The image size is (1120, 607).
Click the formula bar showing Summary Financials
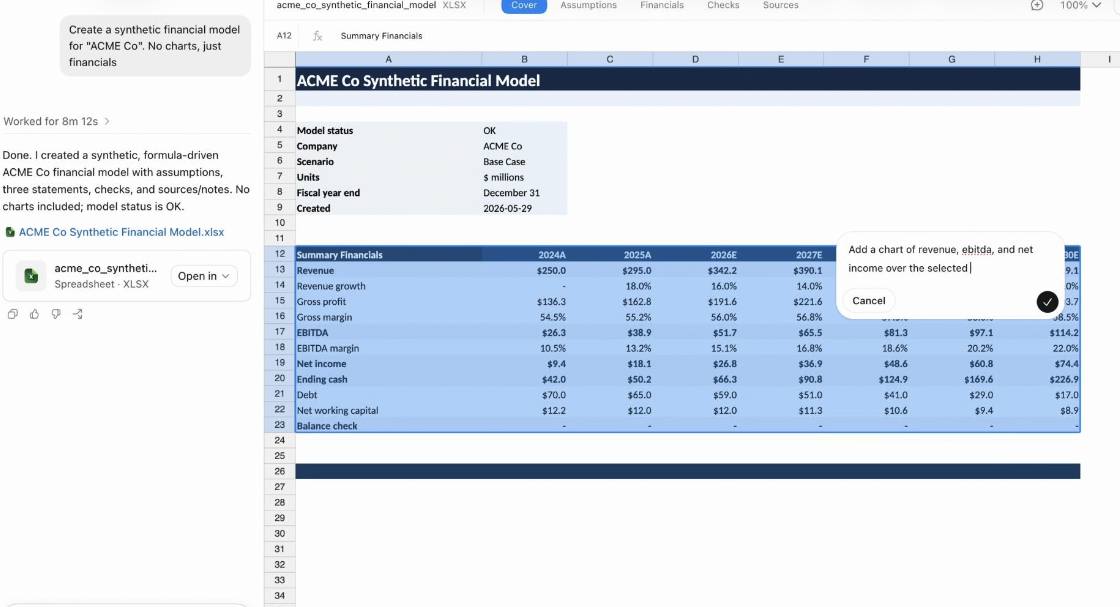(x=381, y=36)
